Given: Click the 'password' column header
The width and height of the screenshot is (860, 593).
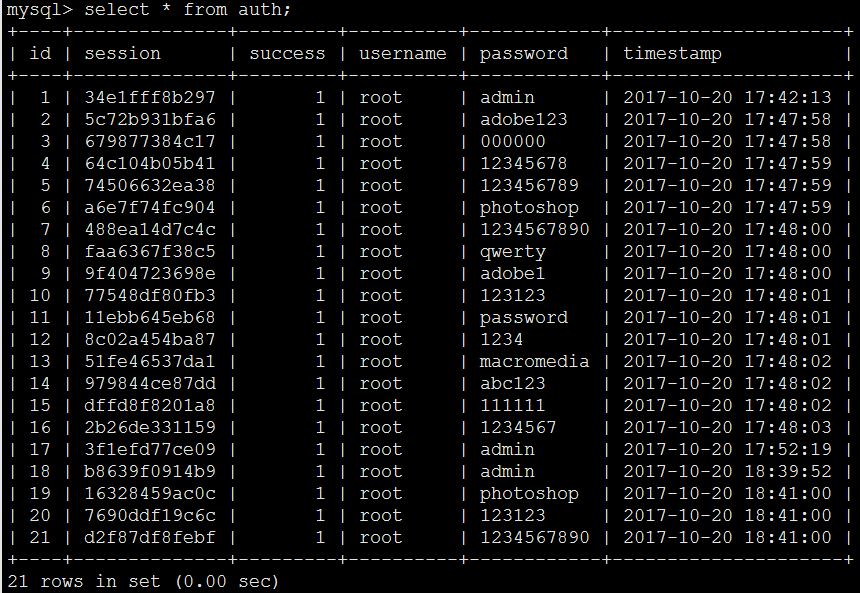Looking at the screenshot, I should point(524,54).
